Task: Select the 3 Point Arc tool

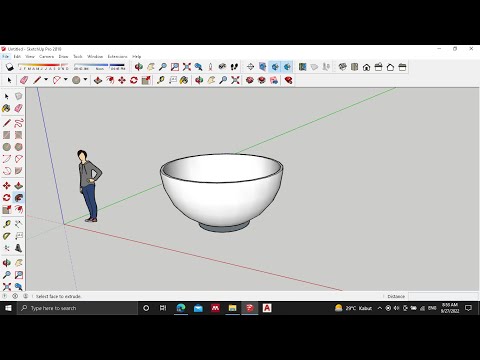Action: [6, 171]
